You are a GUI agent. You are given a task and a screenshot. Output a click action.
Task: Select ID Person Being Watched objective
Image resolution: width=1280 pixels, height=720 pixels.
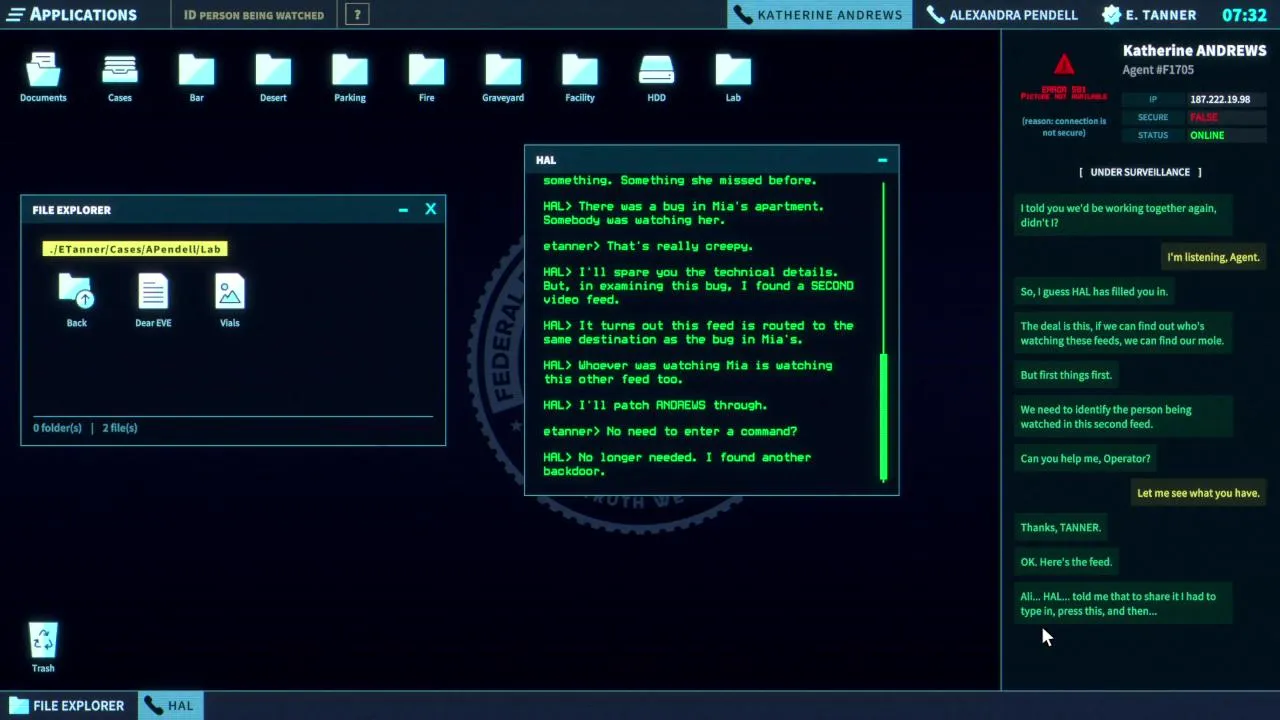coord(254,15)
